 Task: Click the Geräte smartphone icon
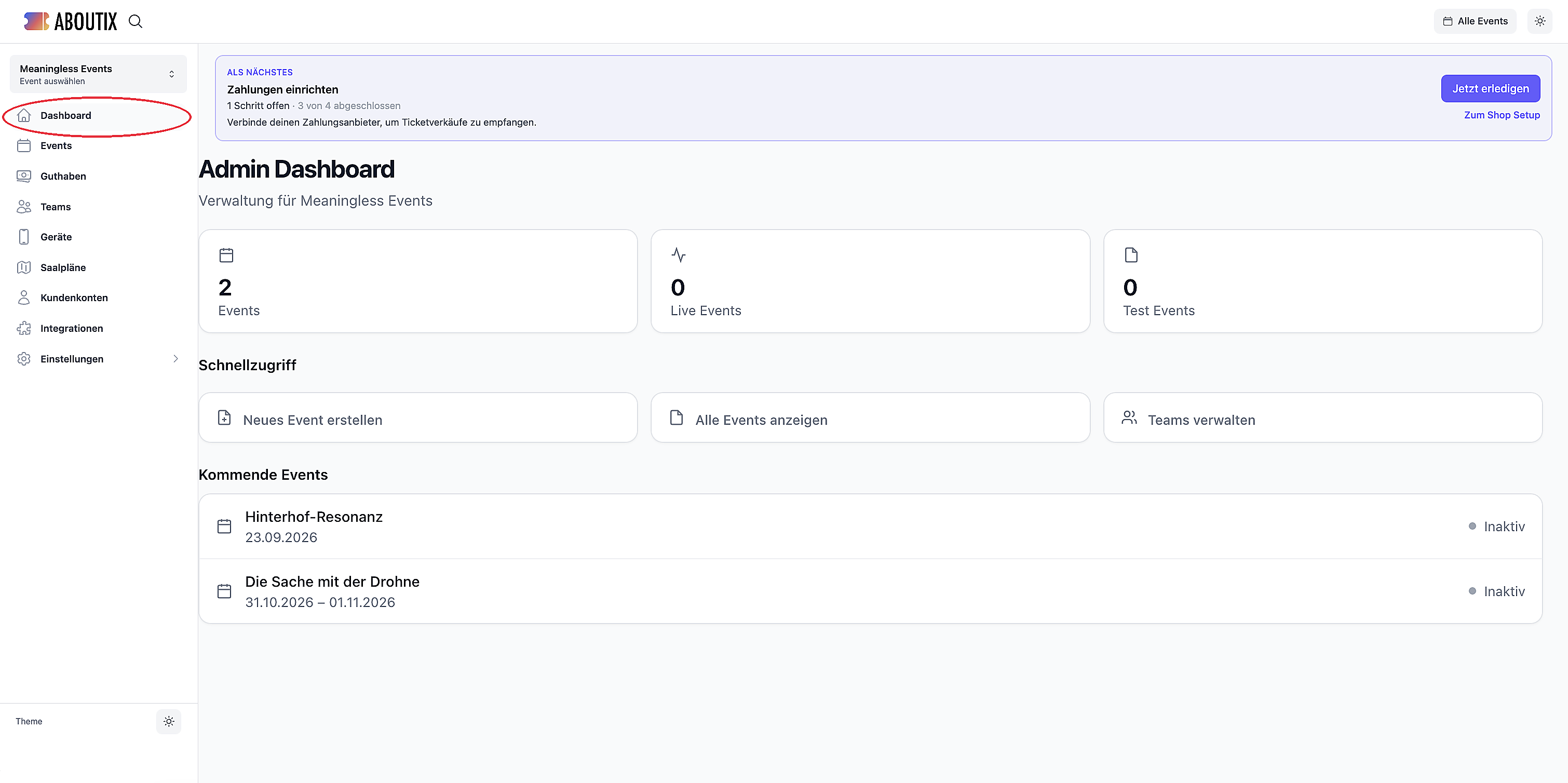click(24, 237)
